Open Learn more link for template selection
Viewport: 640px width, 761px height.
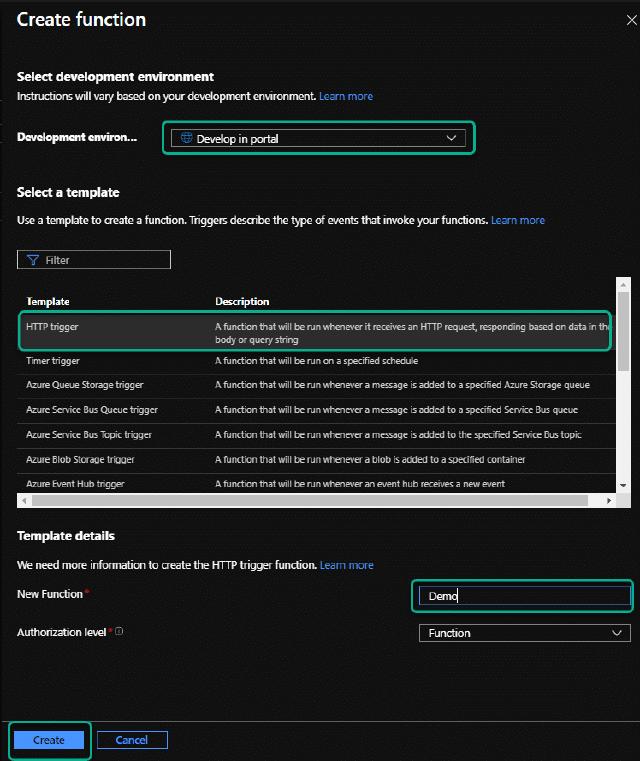518,220
